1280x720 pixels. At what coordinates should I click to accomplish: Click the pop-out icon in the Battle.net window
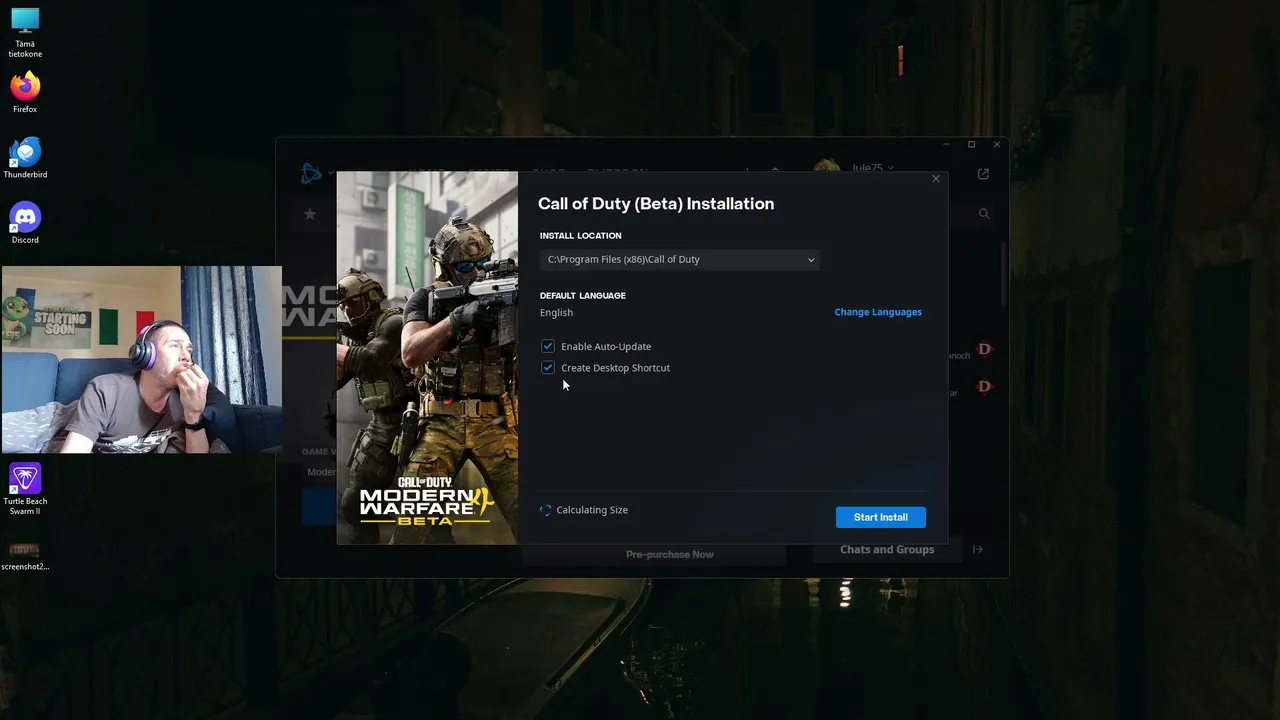click(x=983, y=174)
